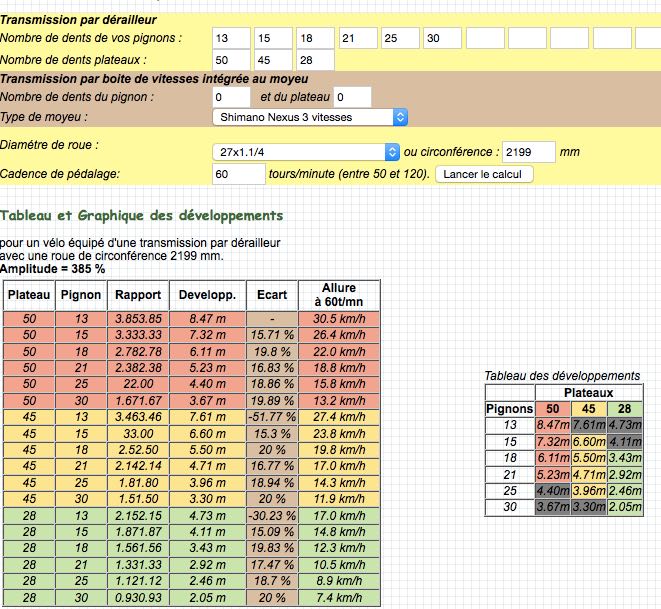Screen dimensions: 661x609
Task: Select the circonférence field showing 2199
Action: (529, 152)
